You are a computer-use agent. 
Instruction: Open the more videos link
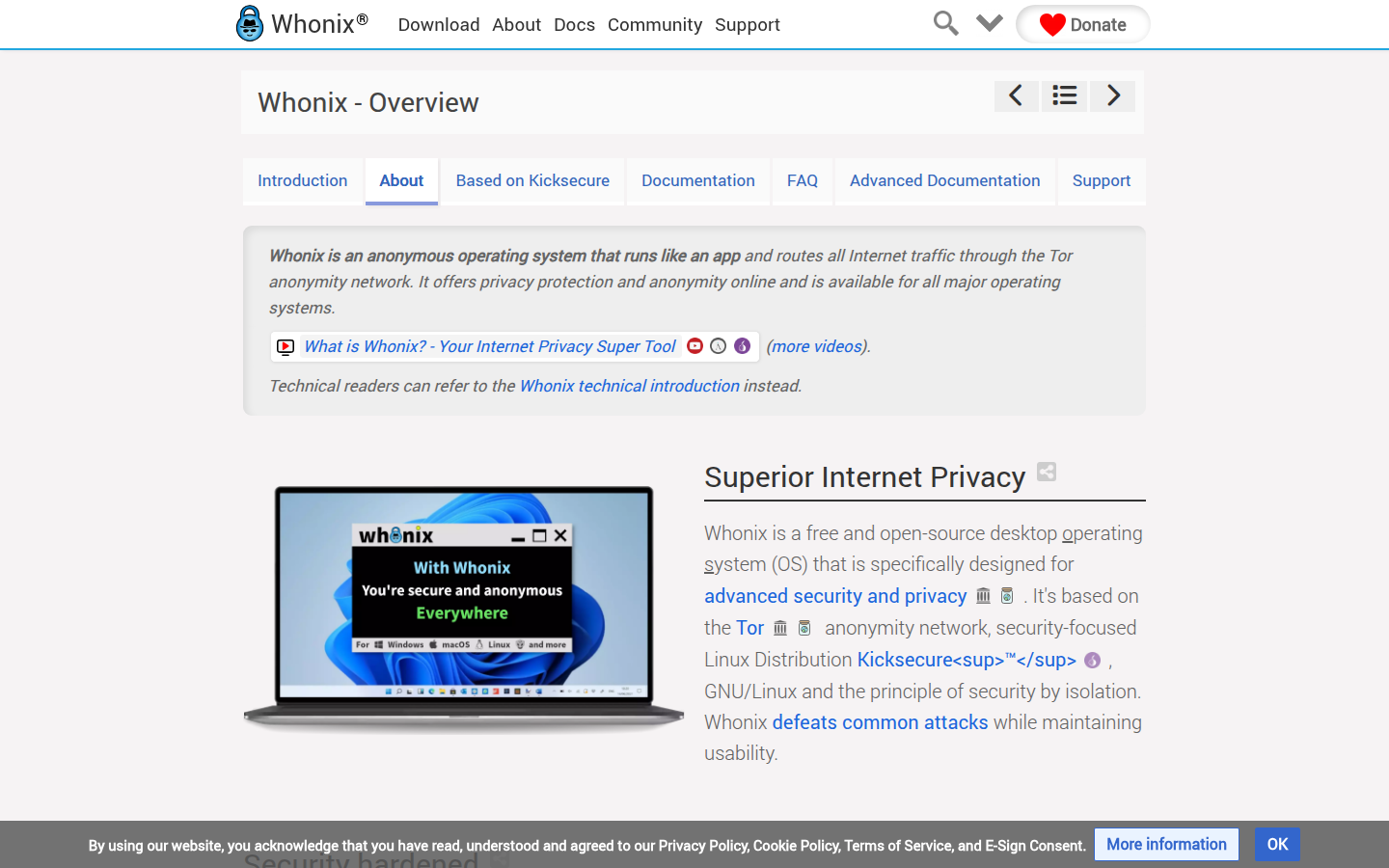click(817, 346)
